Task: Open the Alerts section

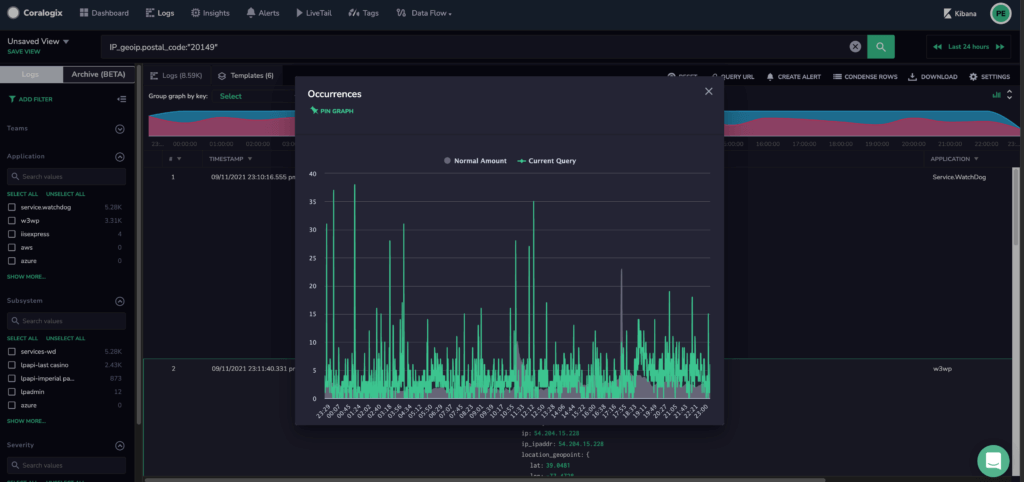Action: tap(263, 12)
